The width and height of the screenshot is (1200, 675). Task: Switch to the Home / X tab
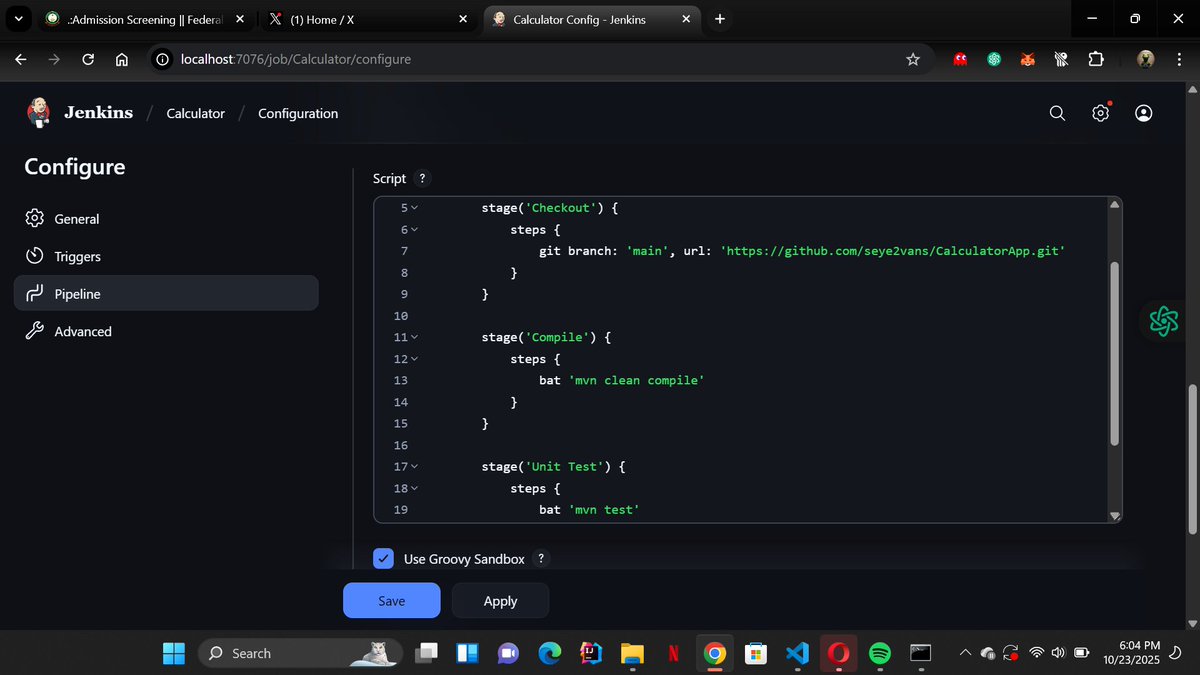(366, 19)
